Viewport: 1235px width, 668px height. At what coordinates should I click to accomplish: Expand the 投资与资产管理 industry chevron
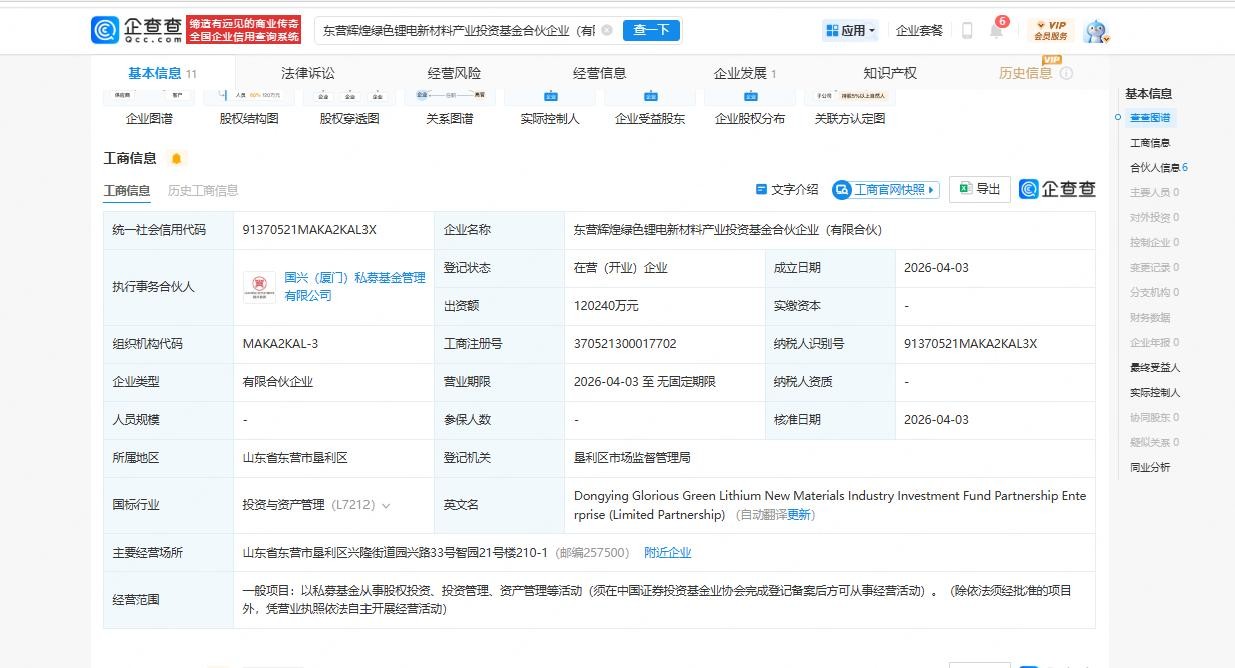(386, 506)
